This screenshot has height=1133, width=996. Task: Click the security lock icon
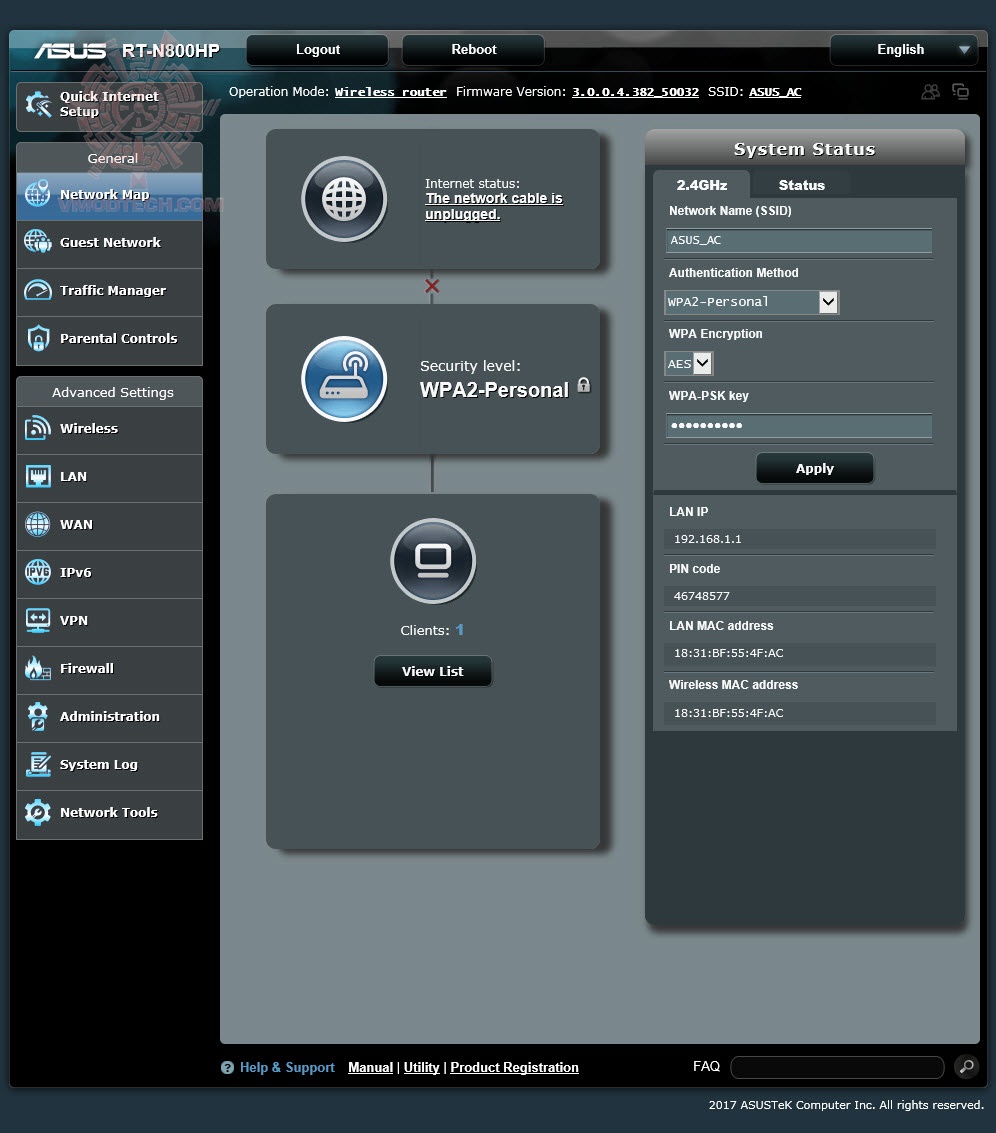coord(584,385)
